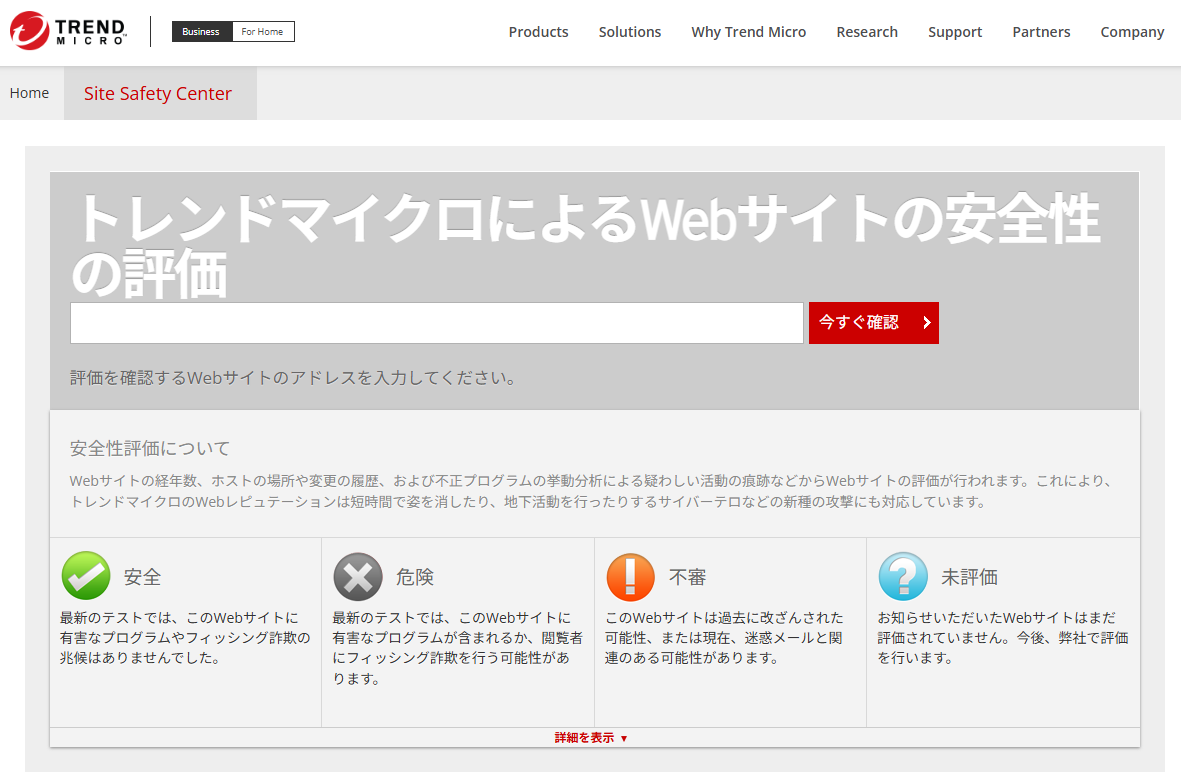
Task: Click the 安全性評価について heading
Action: pos(150,448)
